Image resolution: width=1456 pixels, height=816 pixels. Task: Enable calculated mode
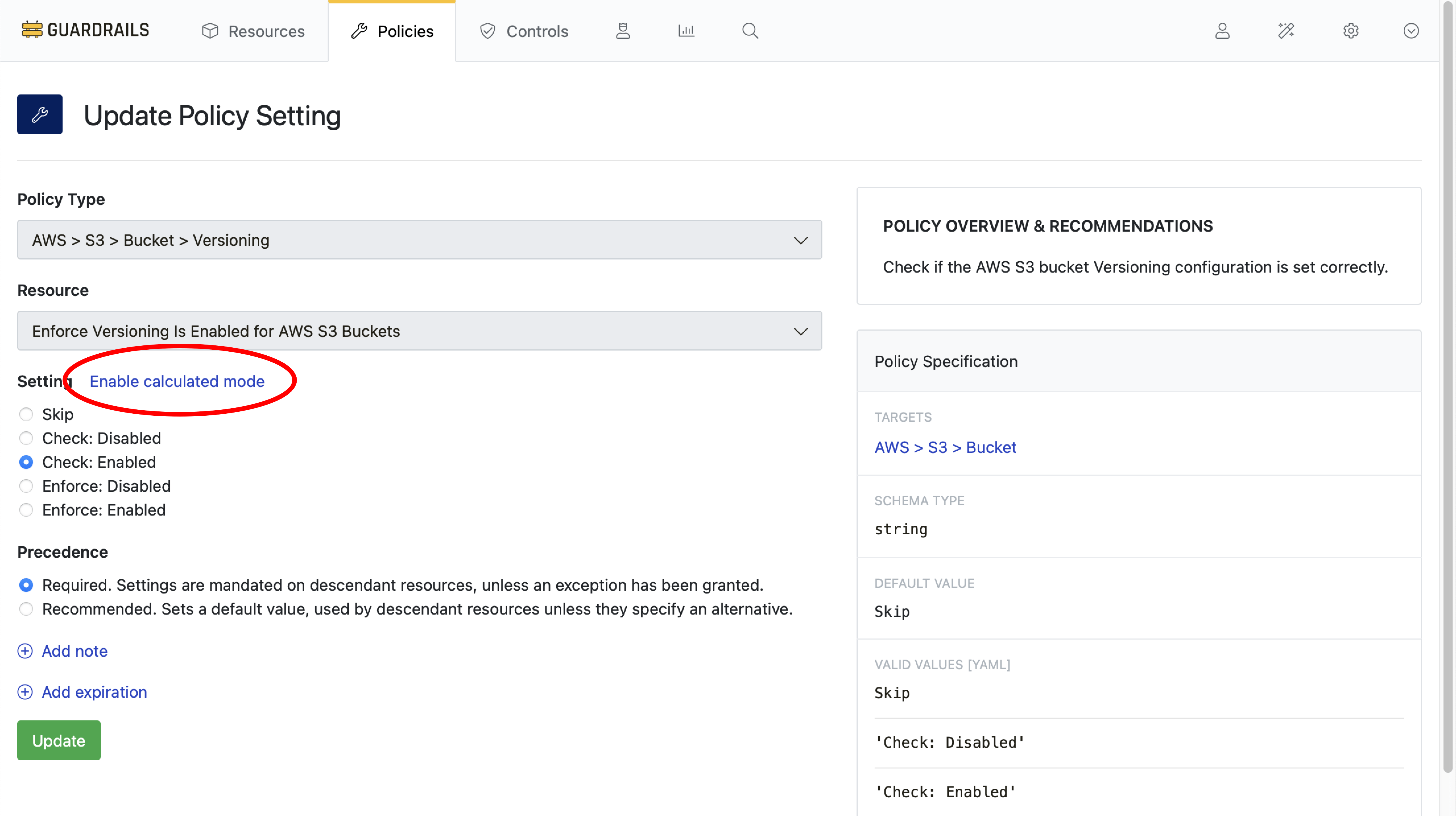click(x=178, y=381)
